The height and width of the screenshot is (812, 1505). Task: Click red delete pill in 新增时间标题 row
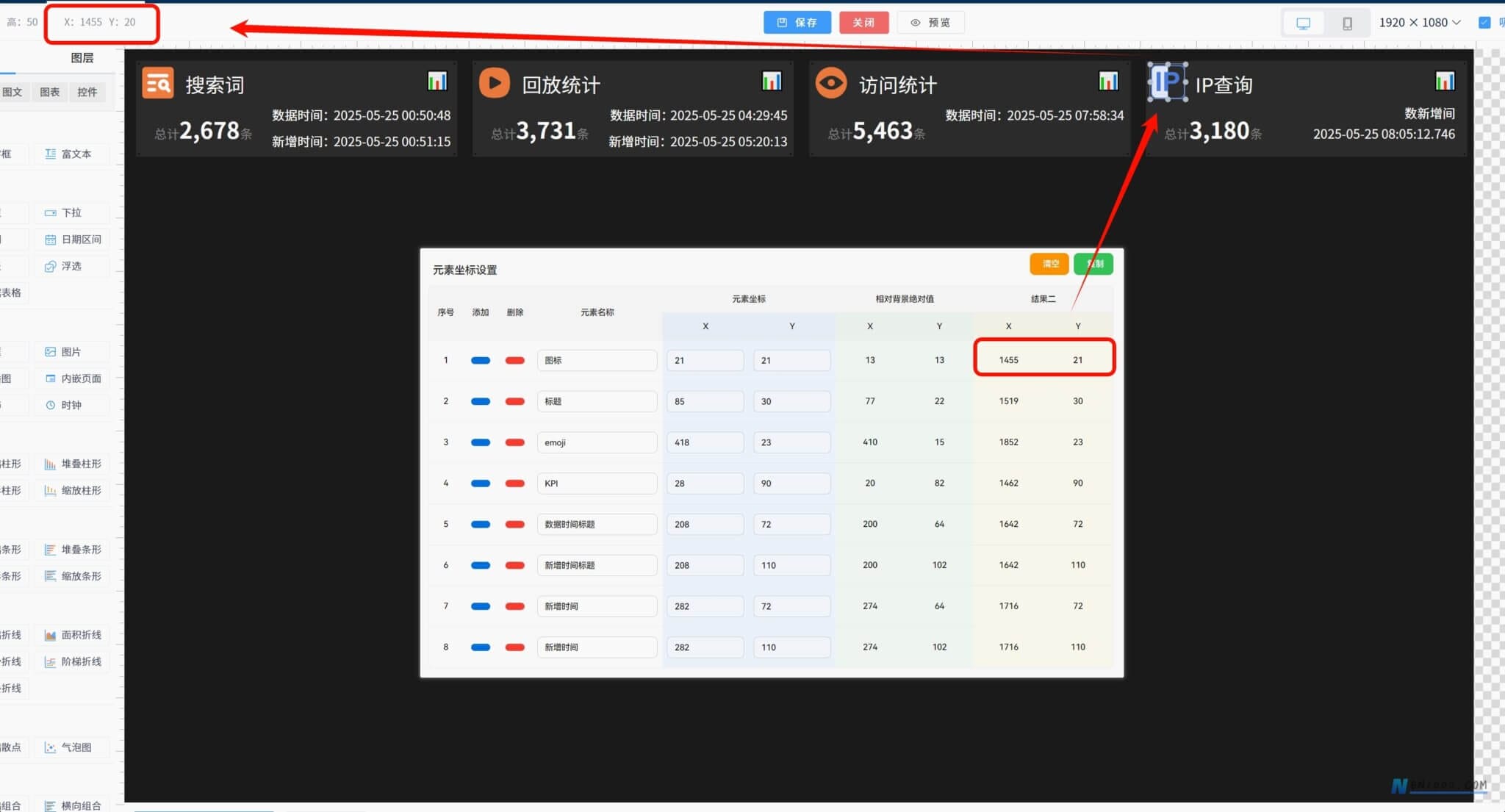[515, 565]
